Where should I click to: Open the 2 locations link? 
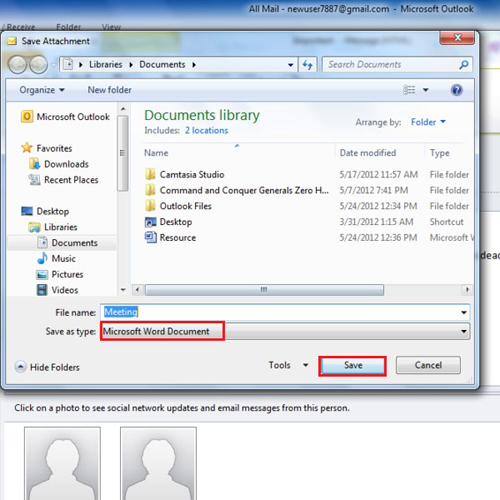click(207, 130)
